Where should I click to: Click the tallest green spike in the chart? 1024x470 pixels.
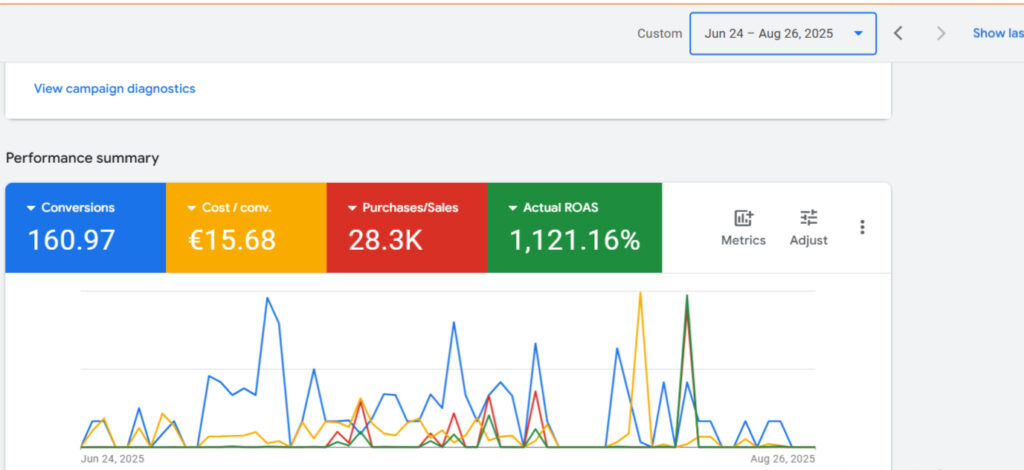686,296
